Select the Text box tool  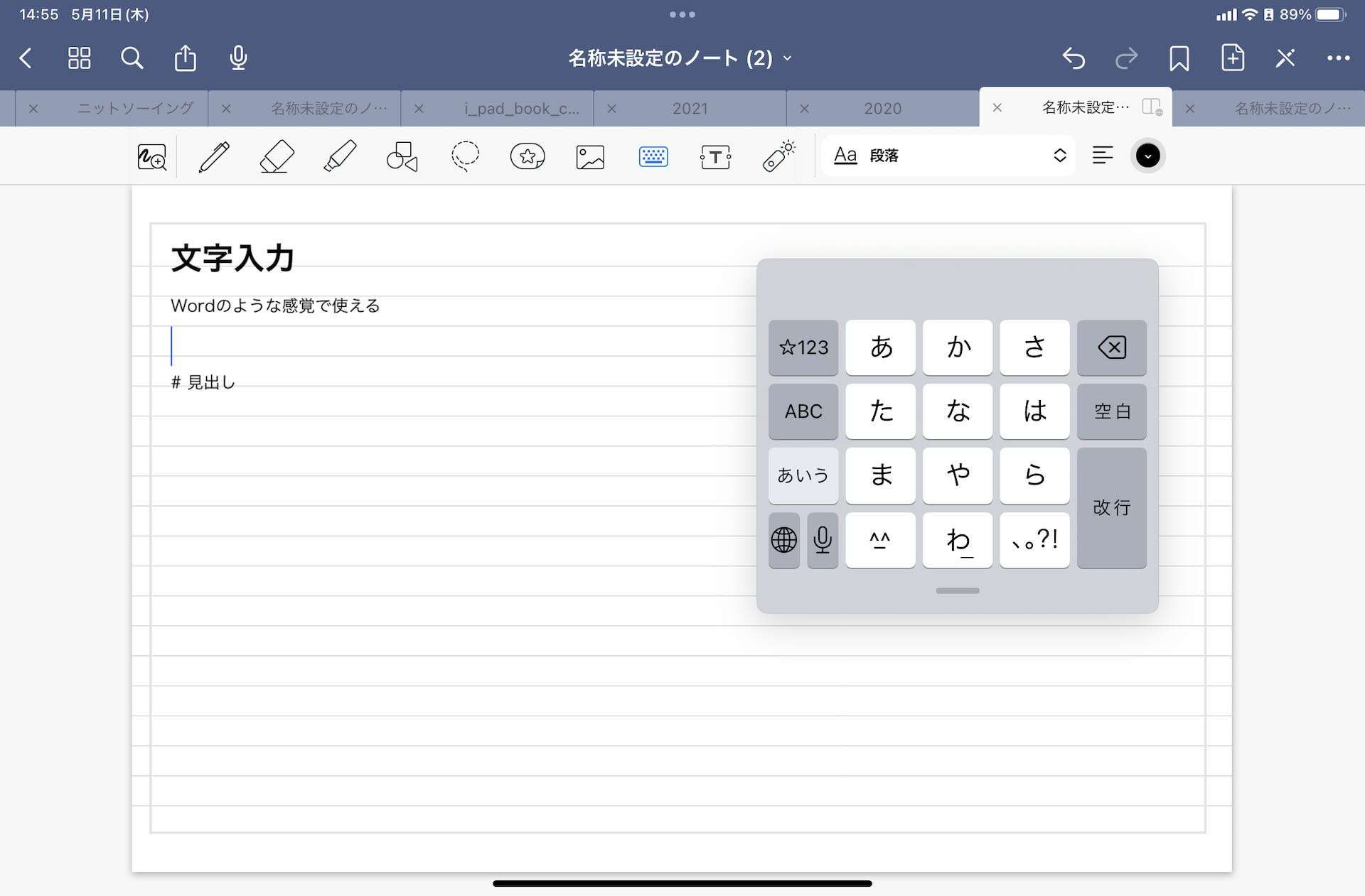click(x=715, y=156)
